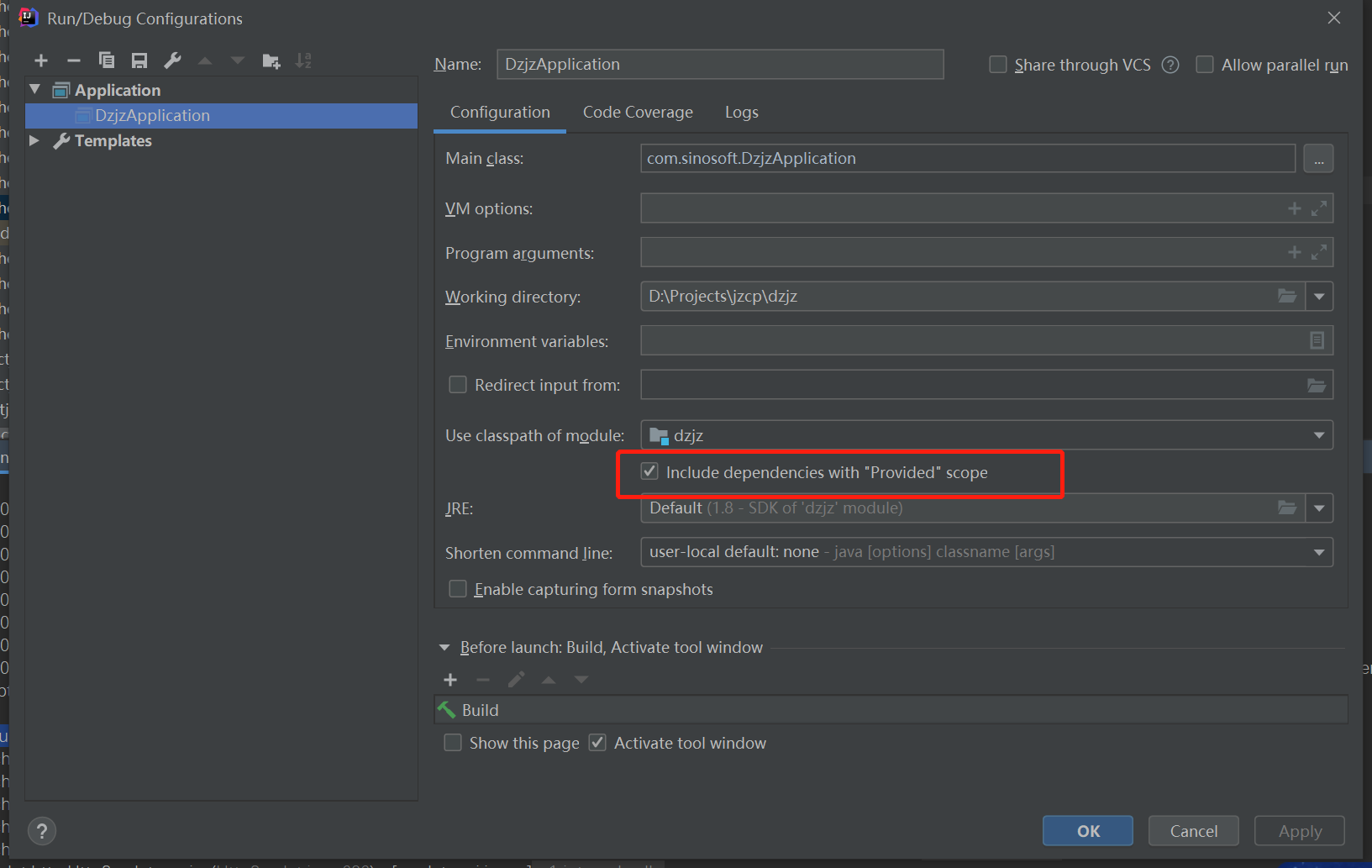The height and width of the screenshot is (868, 1372).
Task: Switch to the Code Coverage tab
Action: point(638,113)
